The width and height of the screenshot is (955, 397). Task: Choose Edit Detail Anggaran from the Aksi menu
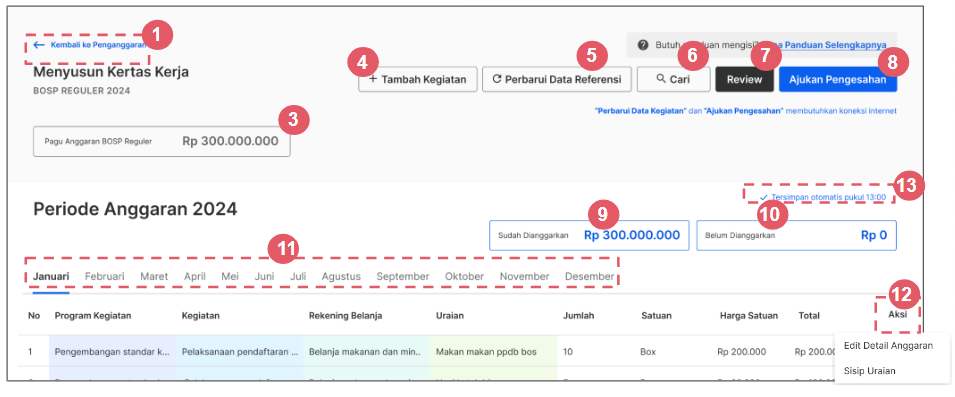coord(889,345)
